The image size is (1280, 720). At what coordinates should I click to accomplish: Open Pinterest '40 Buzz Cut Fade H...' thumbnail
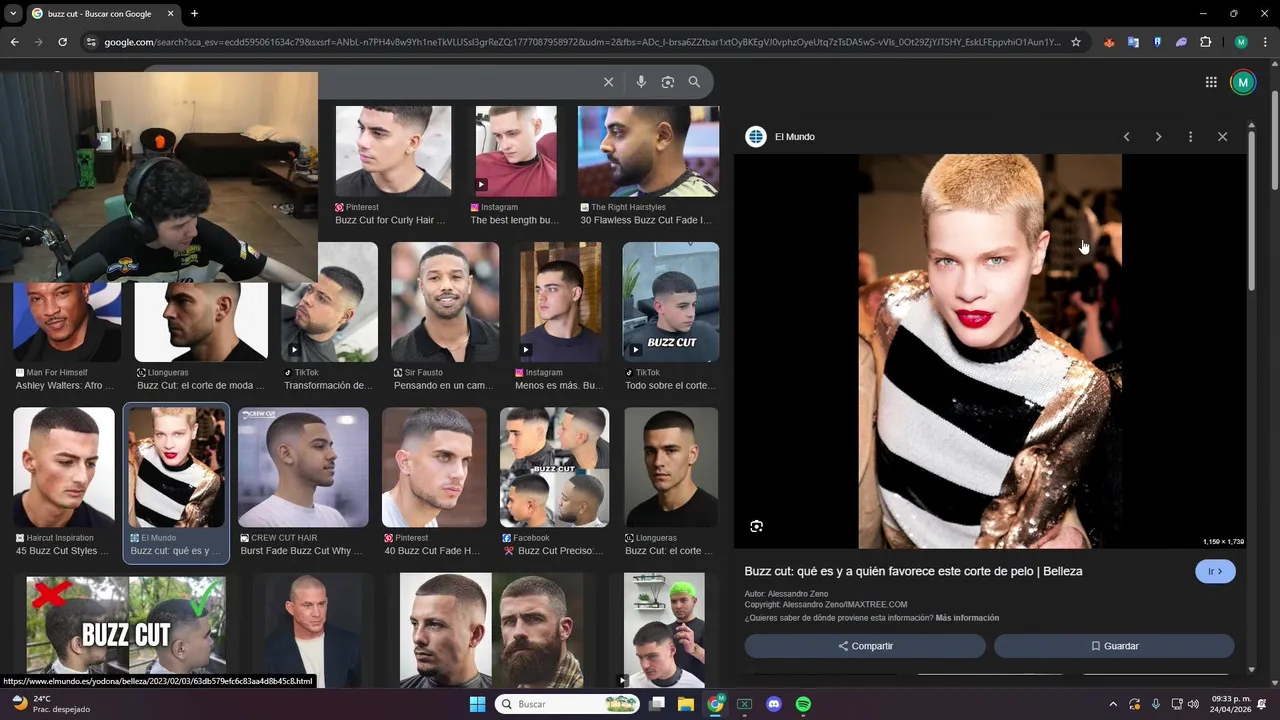click(x=434, y=467)
